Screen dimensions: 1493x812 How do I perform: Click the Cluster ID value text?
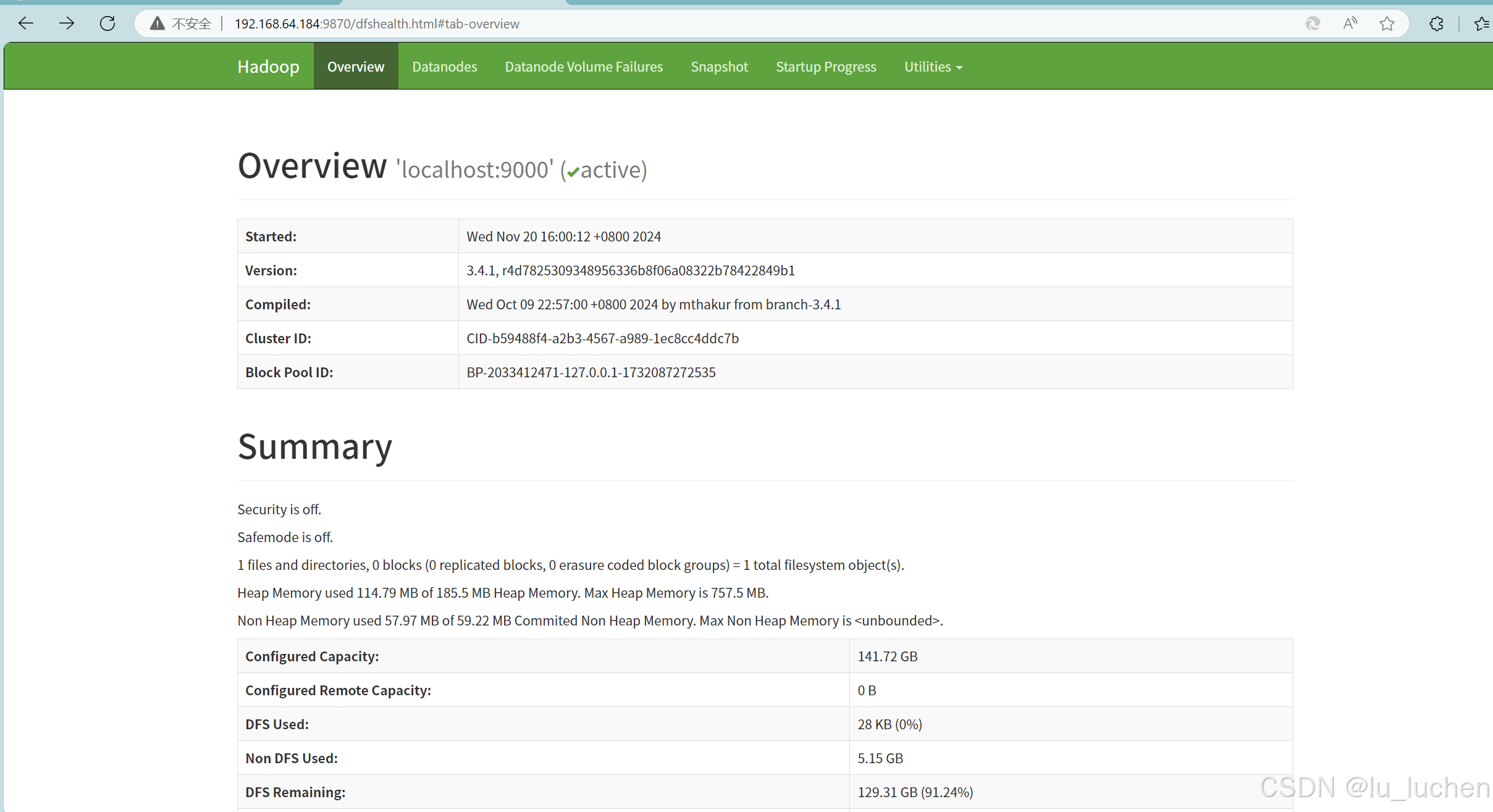click(x=602, y=338)
